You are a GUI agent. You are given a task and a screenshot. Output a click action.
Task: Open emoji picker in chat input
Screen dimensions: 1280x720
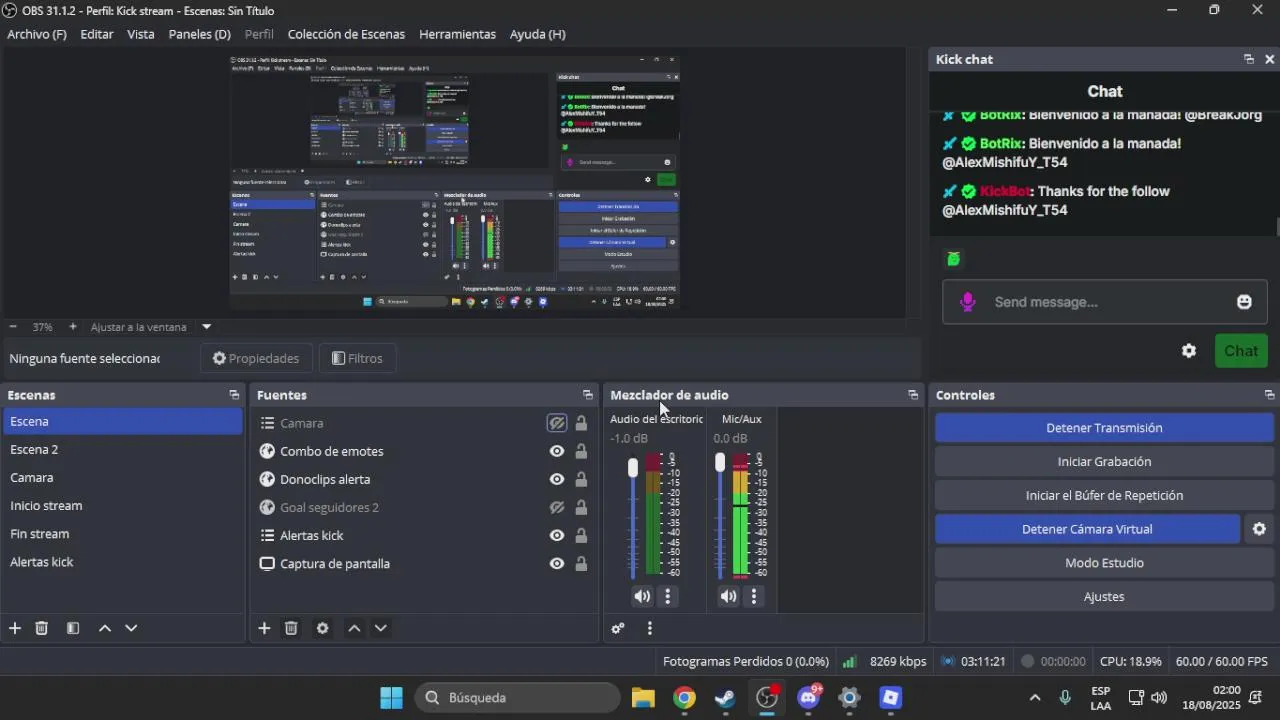click(x=1244, y=302)
